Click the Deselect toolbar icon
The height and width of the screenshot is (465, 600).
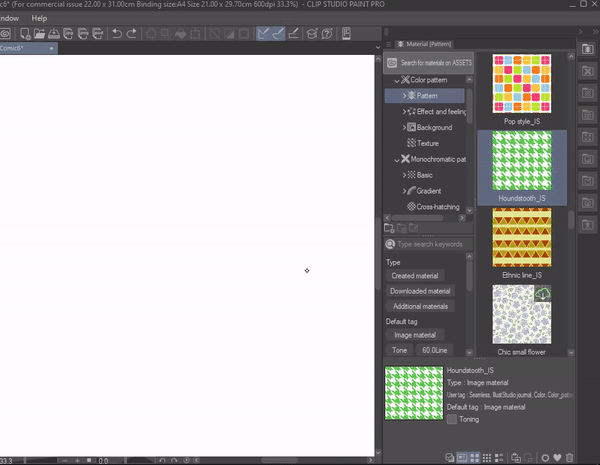(x=215, y=34)
